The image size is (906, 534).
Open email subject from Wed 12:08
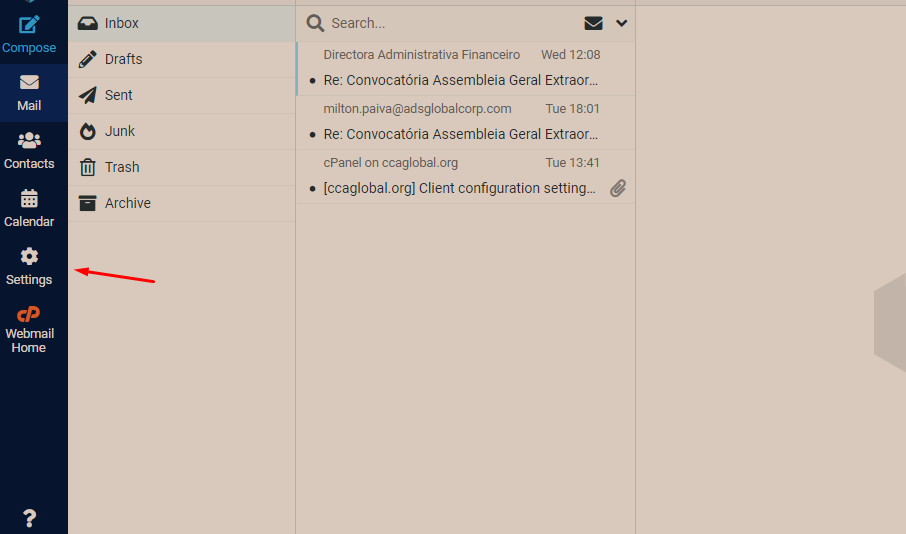(461, 80)
